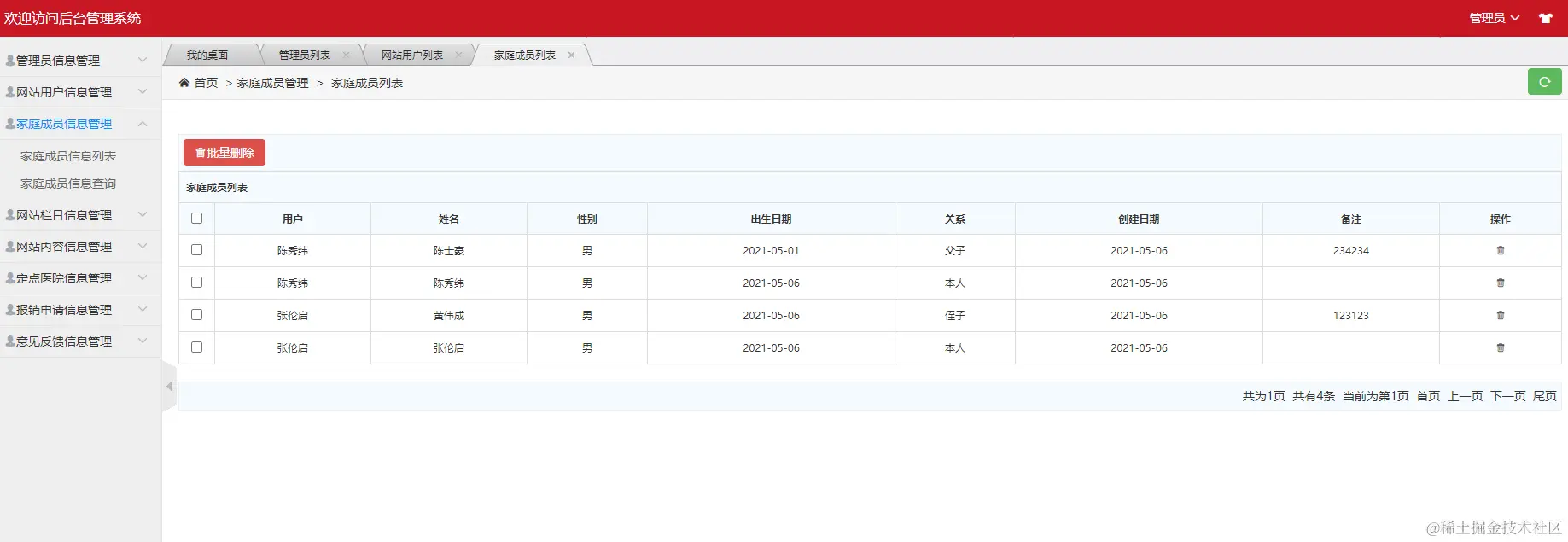Check the box for the 陈士豪 row

click(x=197, y=250)
